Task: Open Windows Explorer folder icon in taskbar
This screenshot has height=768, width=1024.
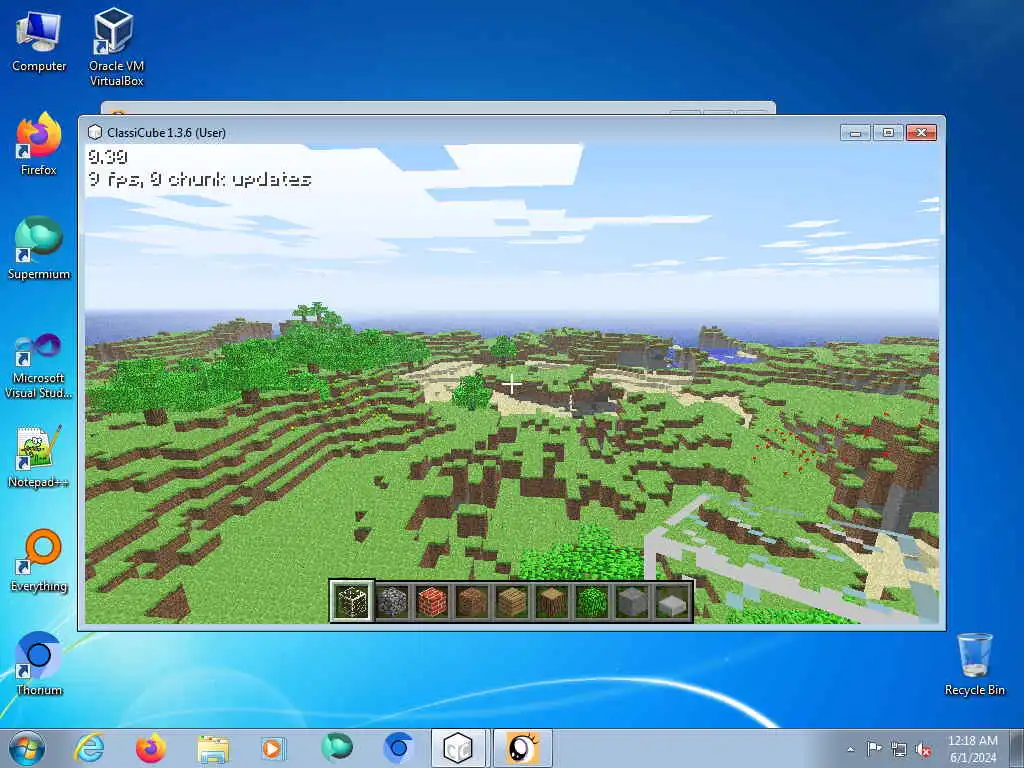Action: point(212,748)
